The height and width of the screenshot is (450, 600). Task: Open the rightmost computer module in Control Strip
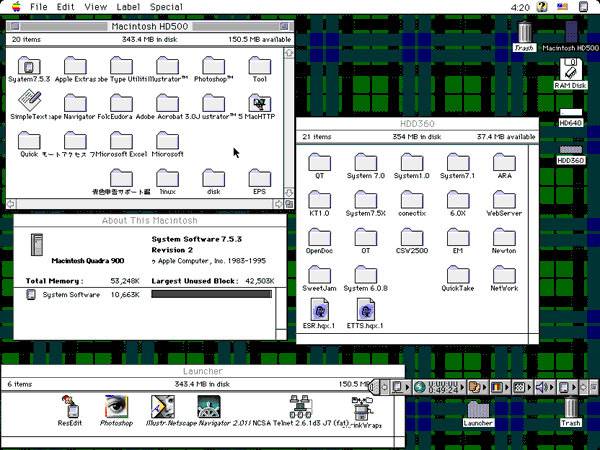(567, 387)
